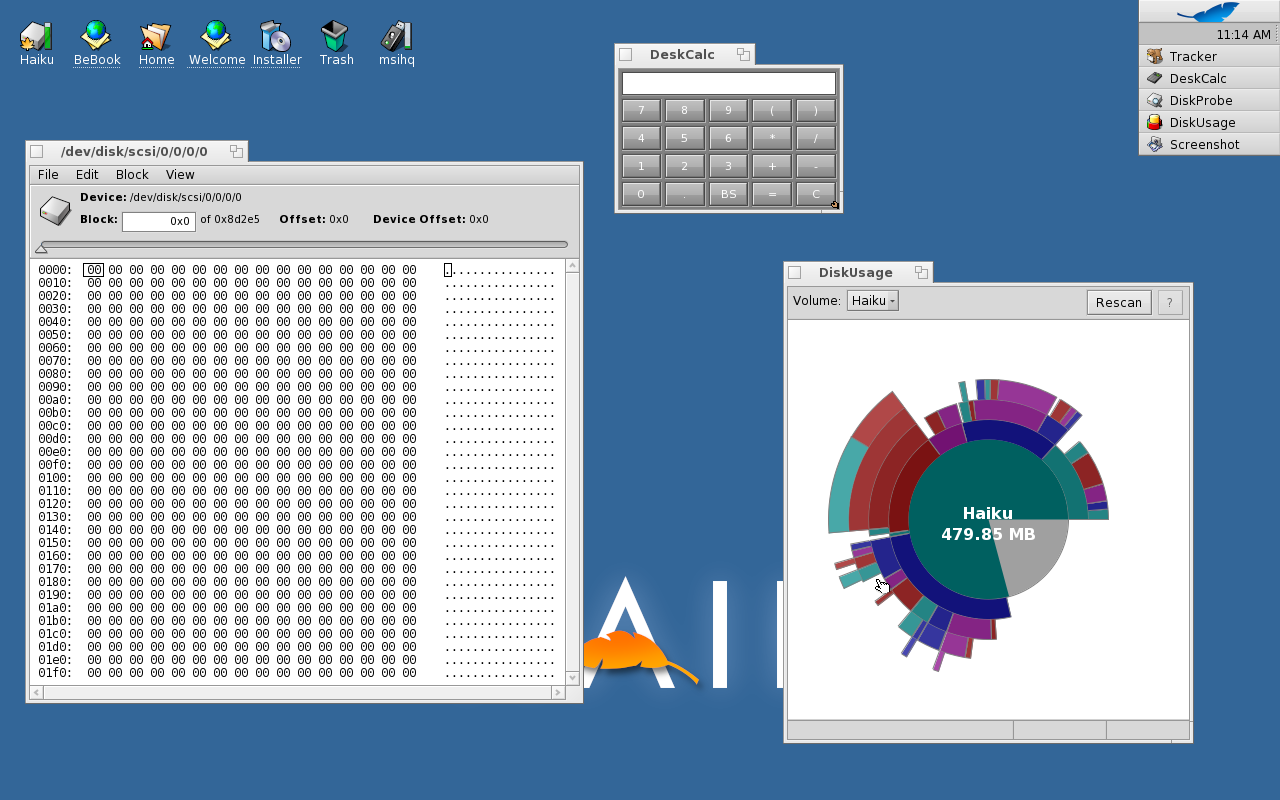Click the 7 key in DeskCalc
Viewport: 1280px width, 800px height.
point(641,110)
